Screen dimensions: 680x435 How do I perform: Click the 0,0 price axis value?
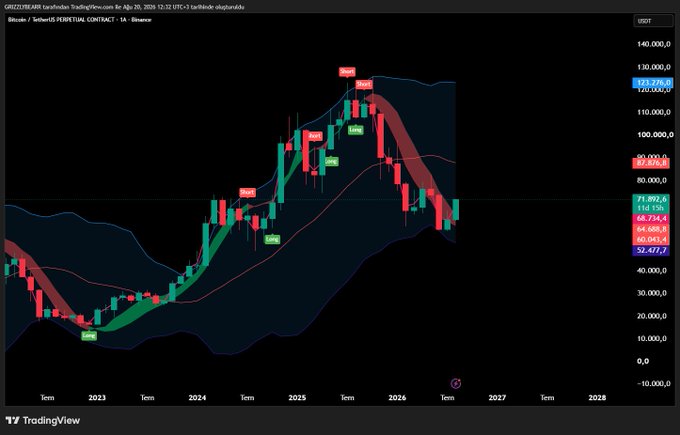coord(643,361)
